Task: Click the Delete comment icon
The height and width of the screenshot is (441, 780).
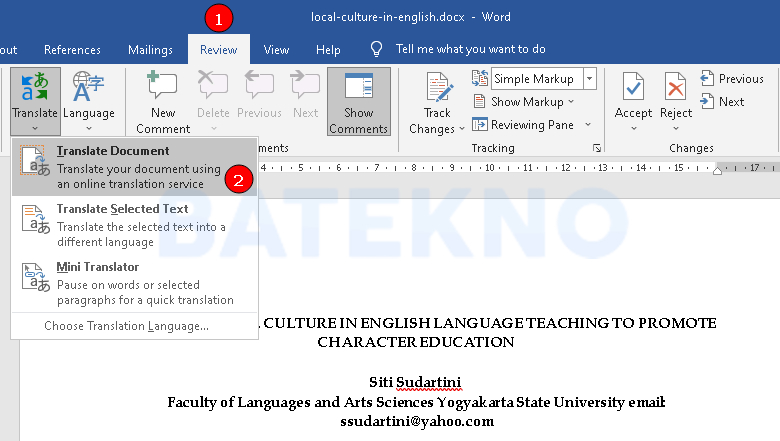Action: [x=213, y=85]
